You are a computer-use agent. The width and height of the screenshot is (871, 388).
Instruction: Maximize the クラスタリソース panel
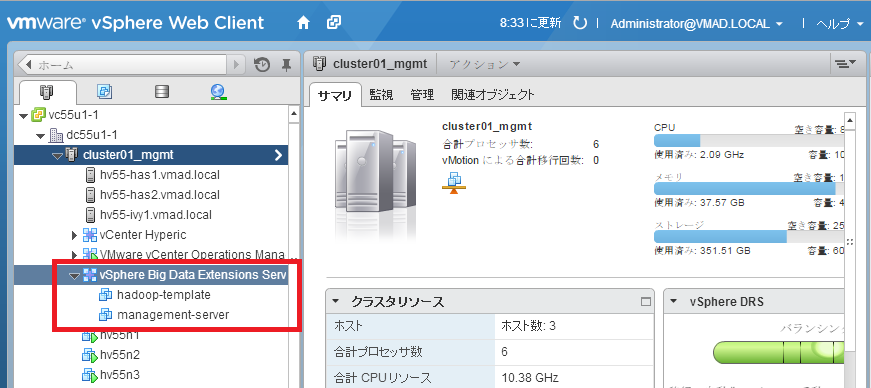coord(645,302)
